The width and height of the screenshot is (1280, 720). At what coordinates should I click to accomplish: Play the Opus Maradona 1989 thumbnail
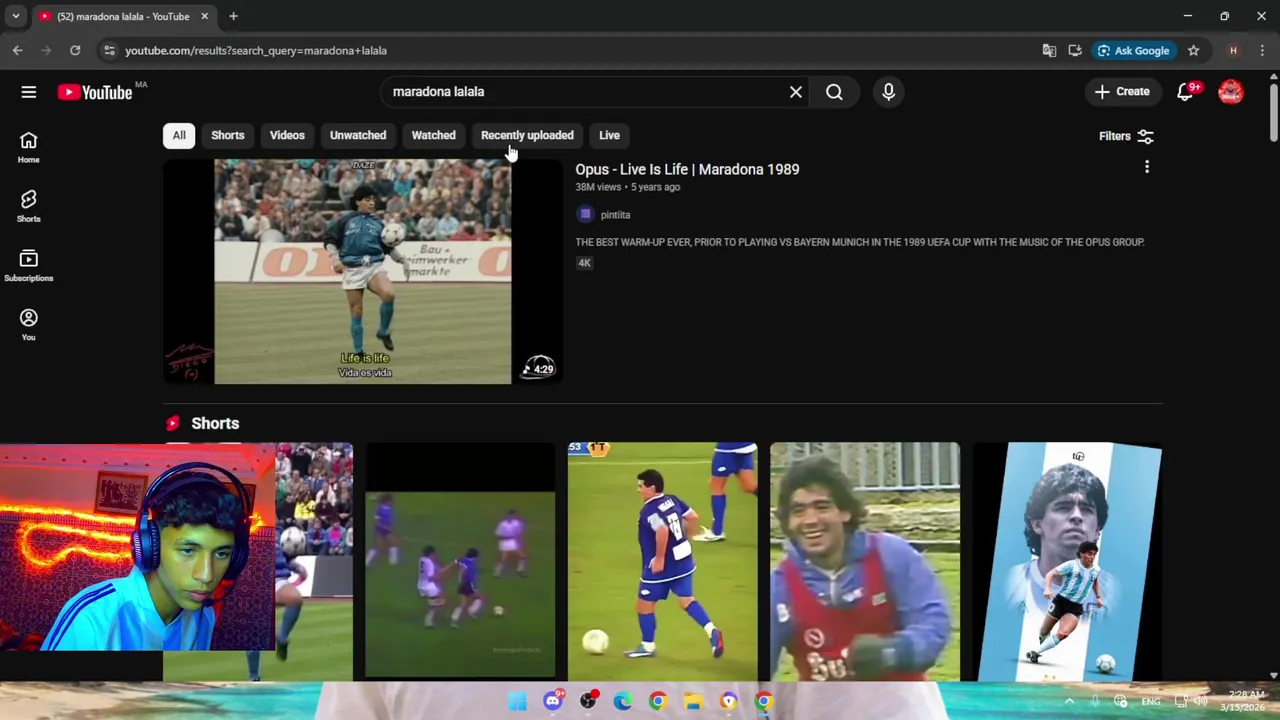coord(363,271)
